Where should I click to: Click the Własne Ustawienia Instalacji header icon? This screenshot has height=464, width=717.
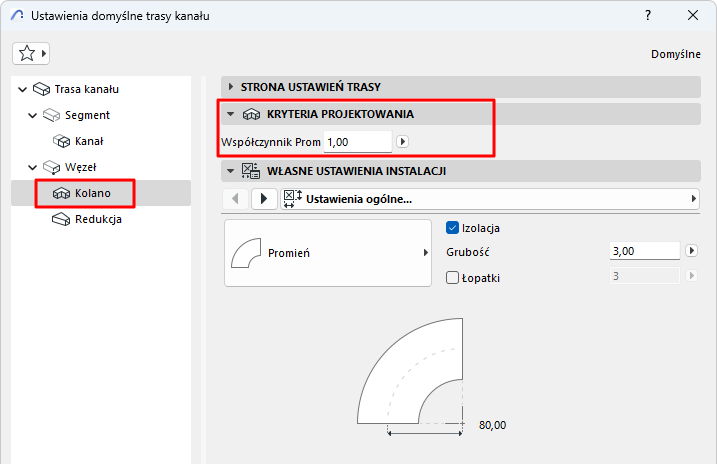251,171
